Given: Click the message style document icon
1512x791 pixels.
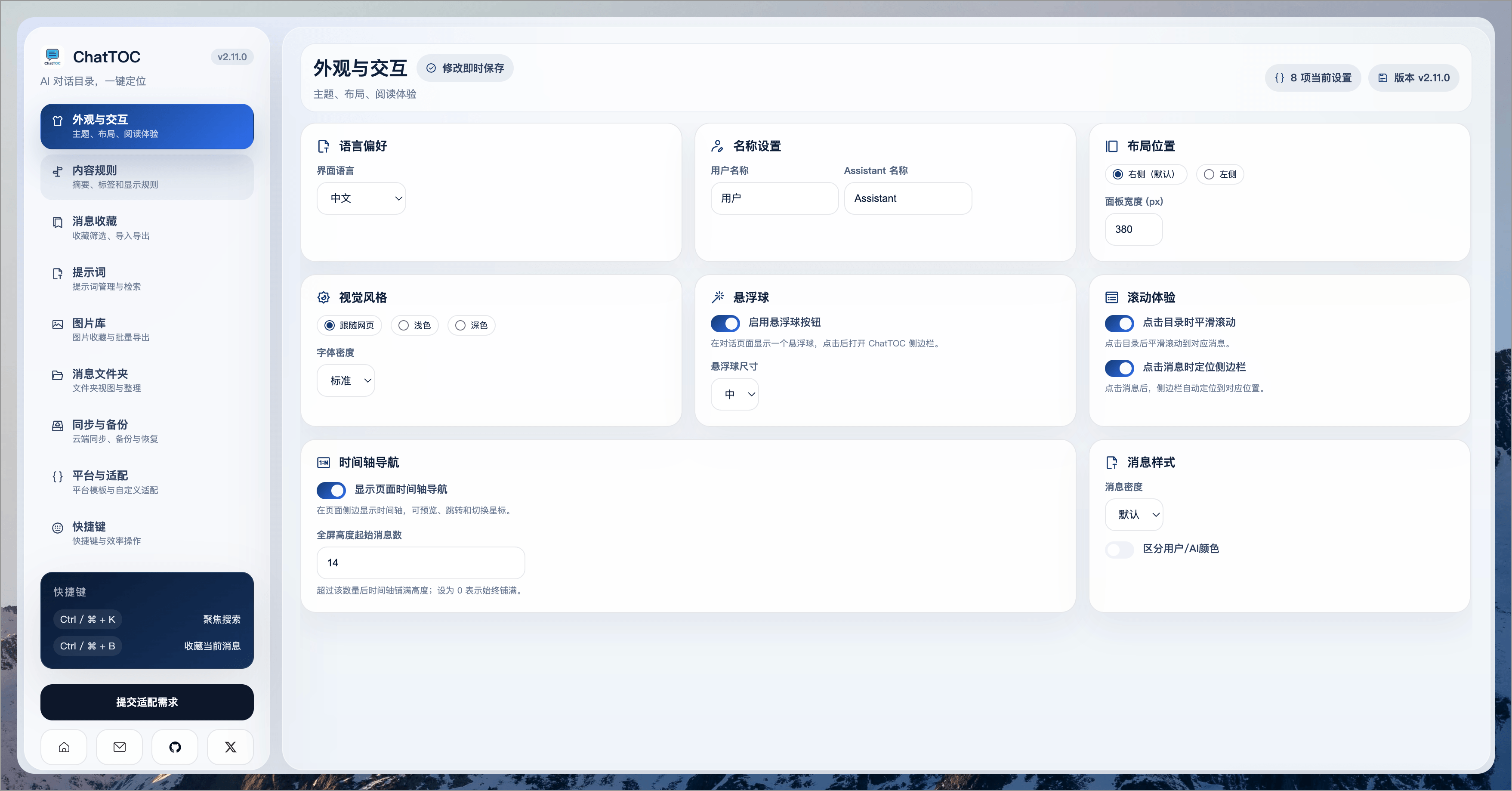Looking at the screenshot, I should coord(1112,463).
